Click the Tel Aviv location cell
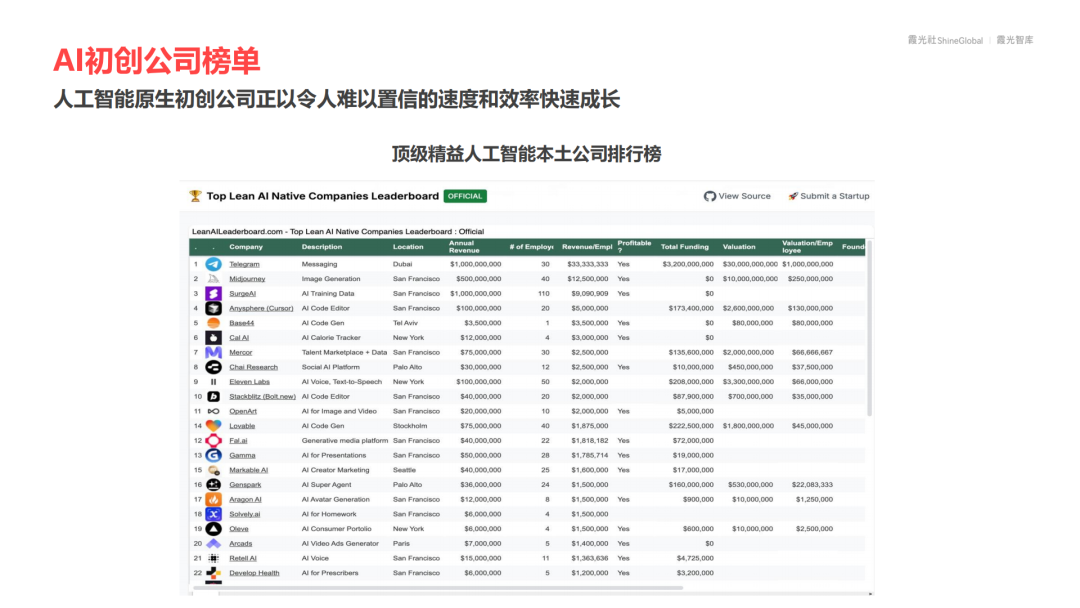The height and width of the screenshot is (608, 1080). pyautogui.click(x=405, y=323)
